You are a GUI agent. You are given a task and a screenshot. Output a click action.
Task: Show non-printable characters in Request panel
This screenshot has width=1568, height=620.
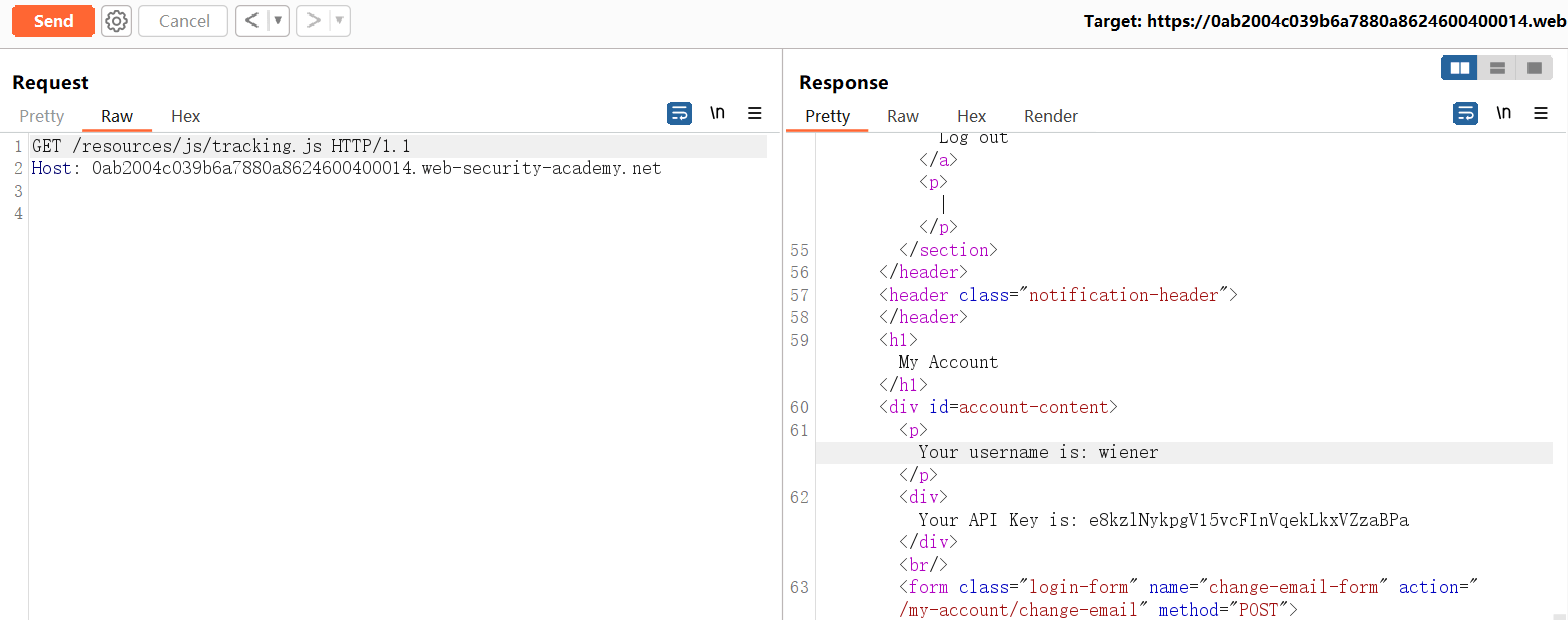coord(717,113)
